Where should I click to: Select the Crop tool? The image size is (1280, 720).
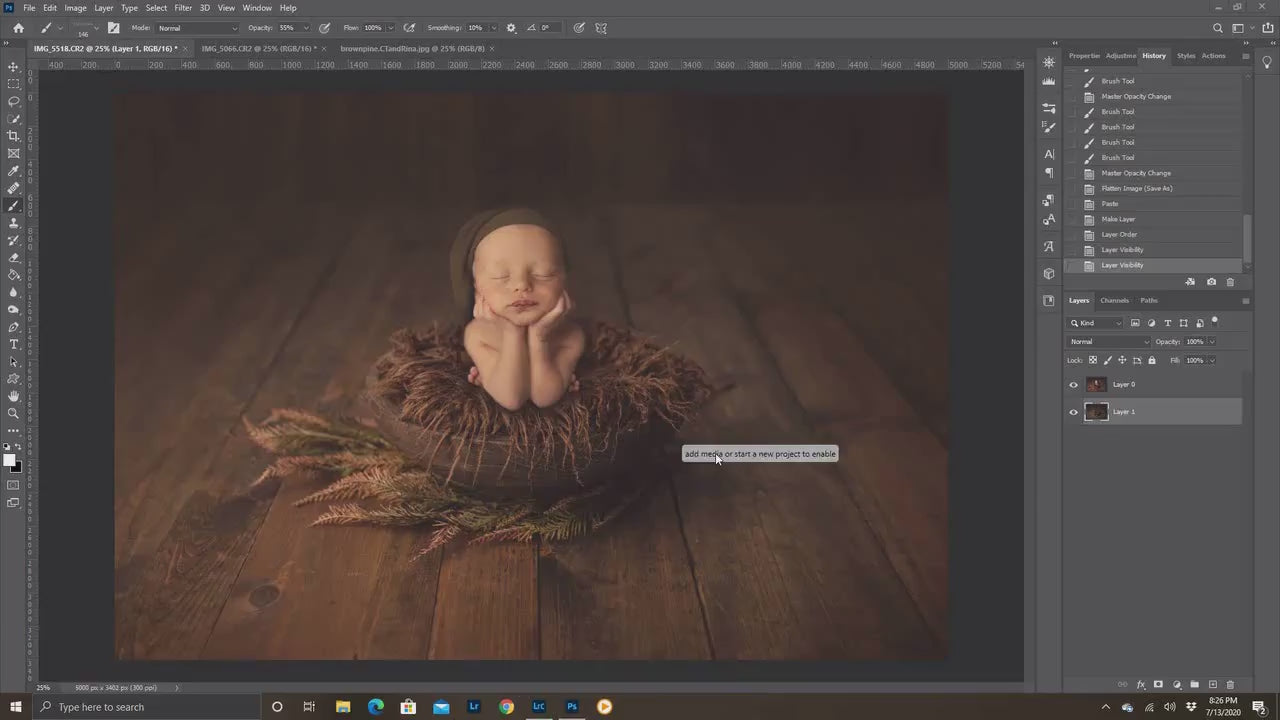pyautogui.click(x=14, y=136)
